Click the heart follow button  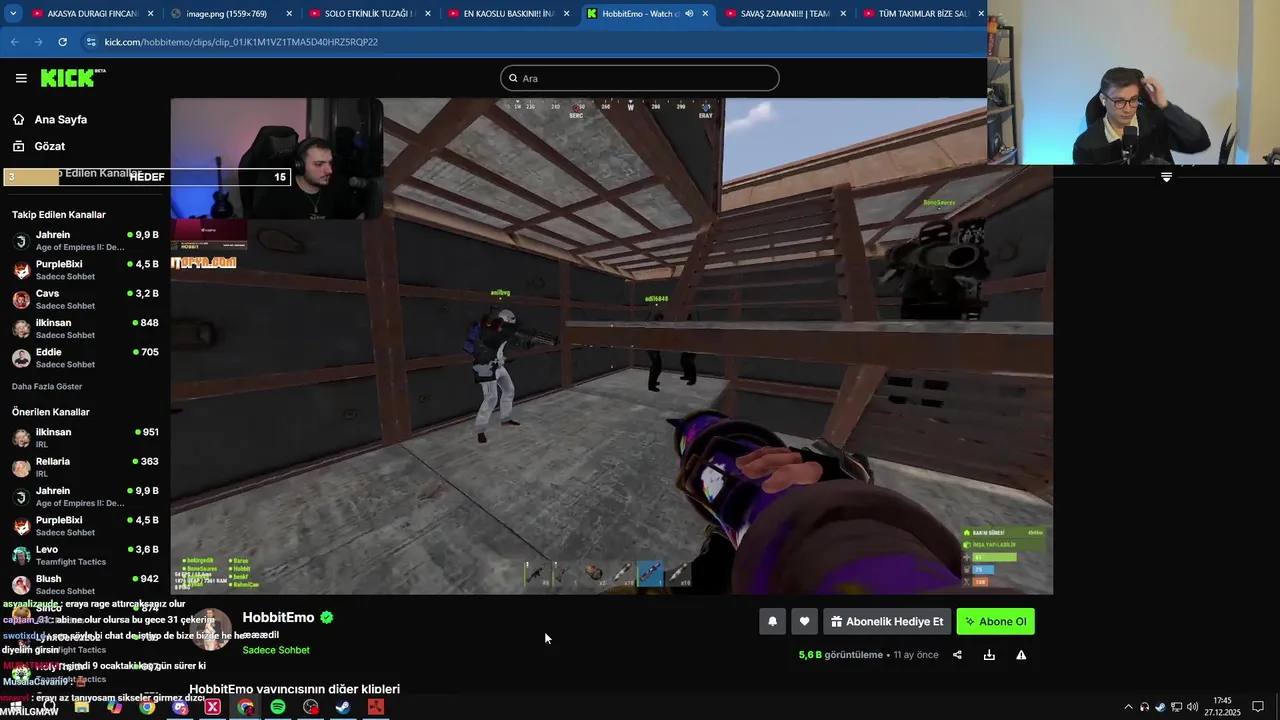804,621
